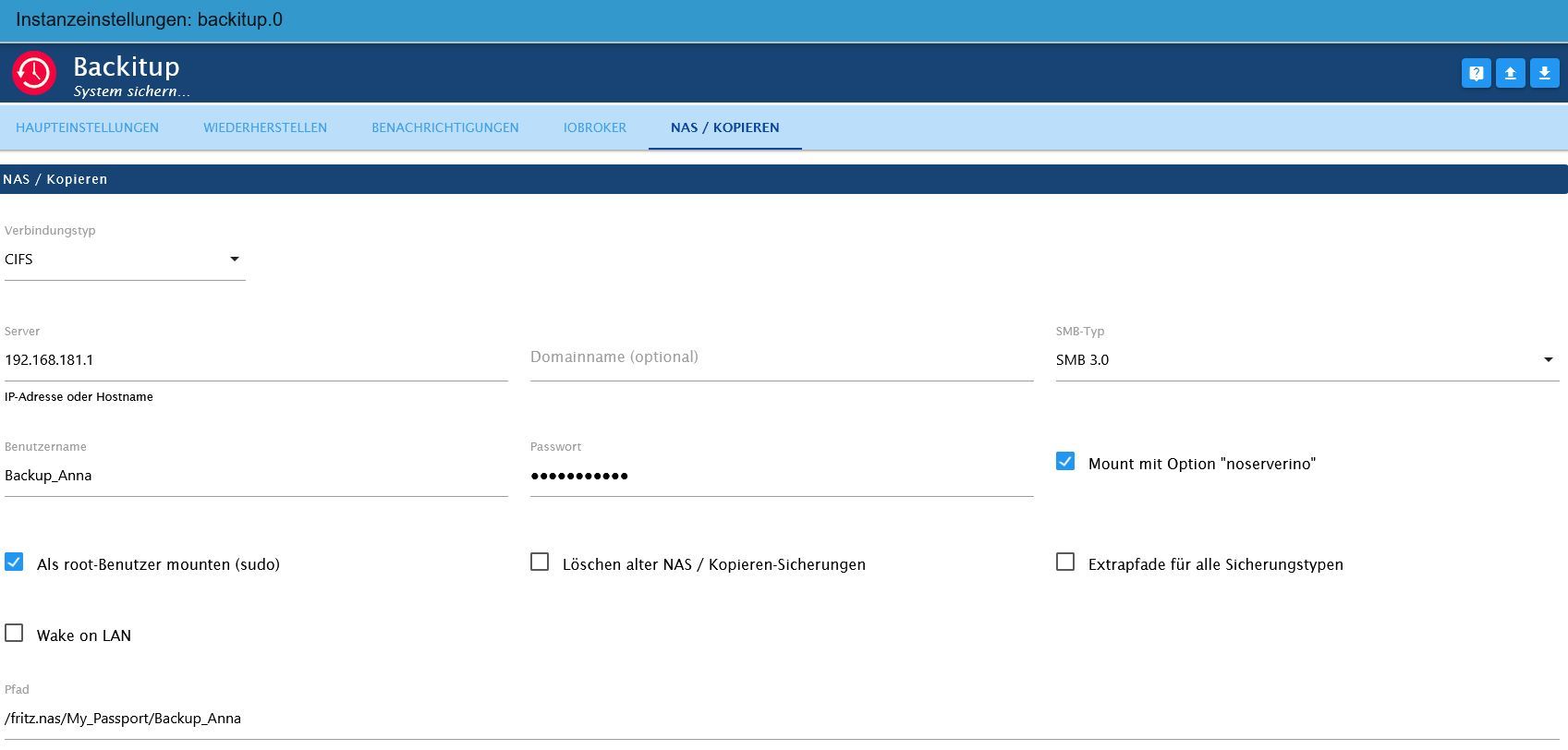Click the red Backitup clock logo
The height and width of the screenshot is (750, 1568).
point(34,73)
